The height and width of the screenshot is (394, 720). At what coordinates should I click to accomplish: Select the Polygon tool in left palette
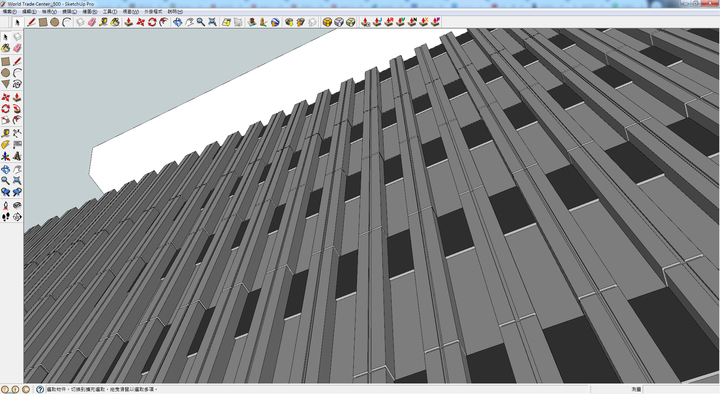[6, 84]
